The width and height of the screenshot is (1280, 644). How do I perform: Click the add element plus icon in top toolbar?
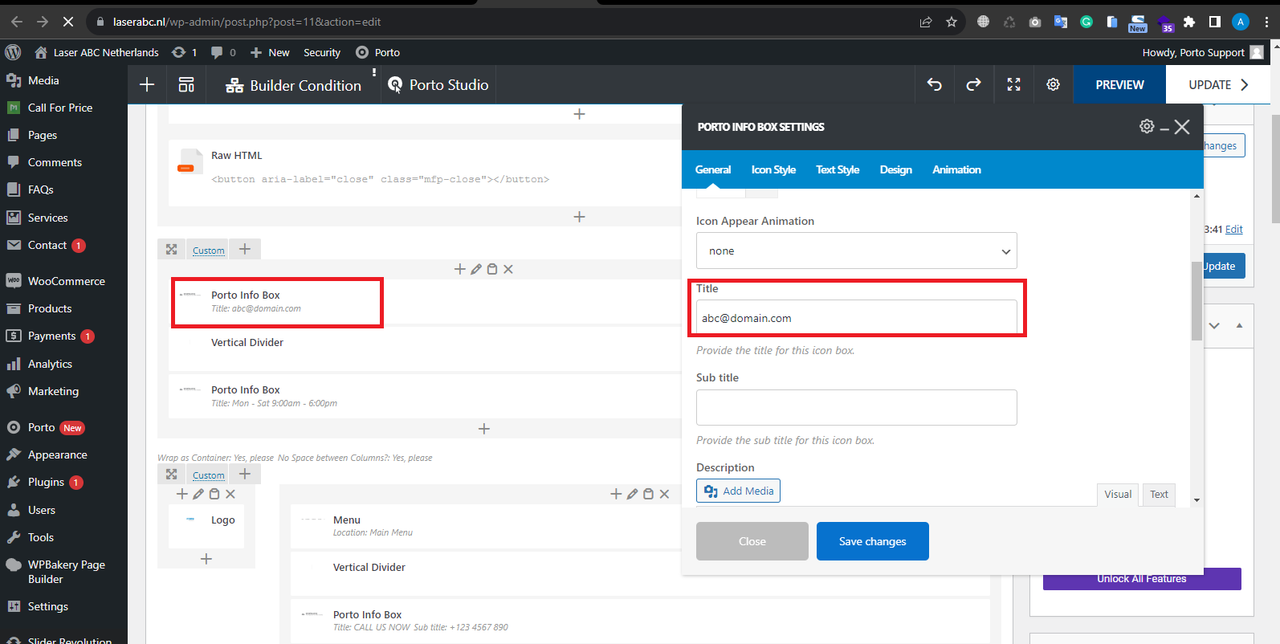[x=147, y=85]
